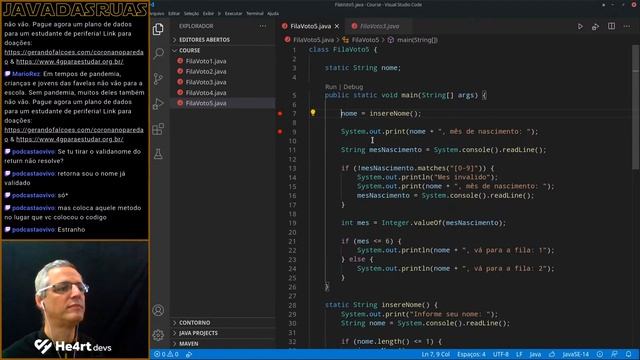Expand the EDITORES ABERTOS section
Image resolution: width=640 pixels, height=360 pixels.
[x=222, y=40]
